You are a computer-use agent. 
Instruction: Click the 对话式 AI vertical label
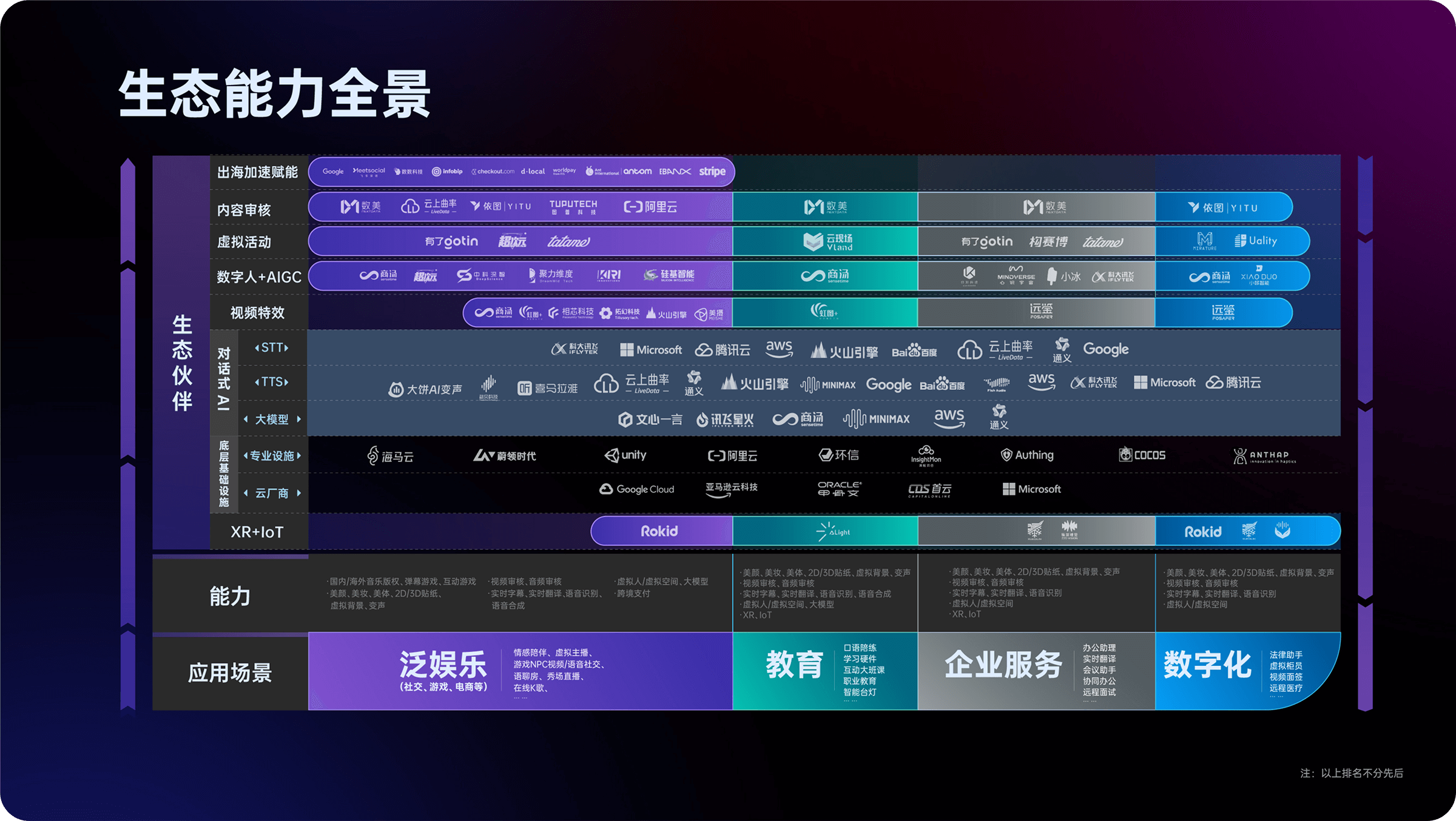tap(224, 379)
